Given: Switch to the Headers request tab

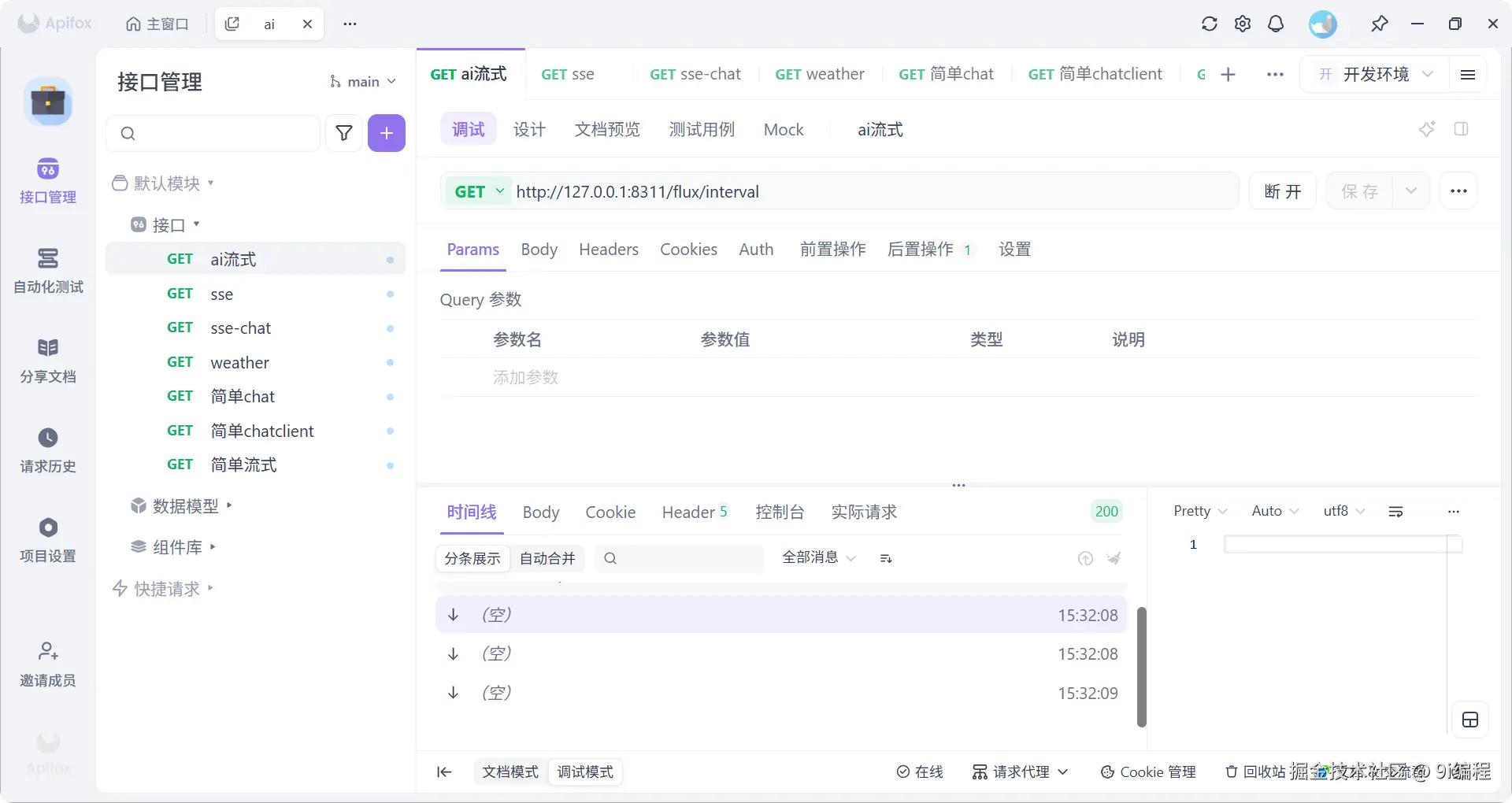Looking at the screenshot, I should click(x=609, y=250).
